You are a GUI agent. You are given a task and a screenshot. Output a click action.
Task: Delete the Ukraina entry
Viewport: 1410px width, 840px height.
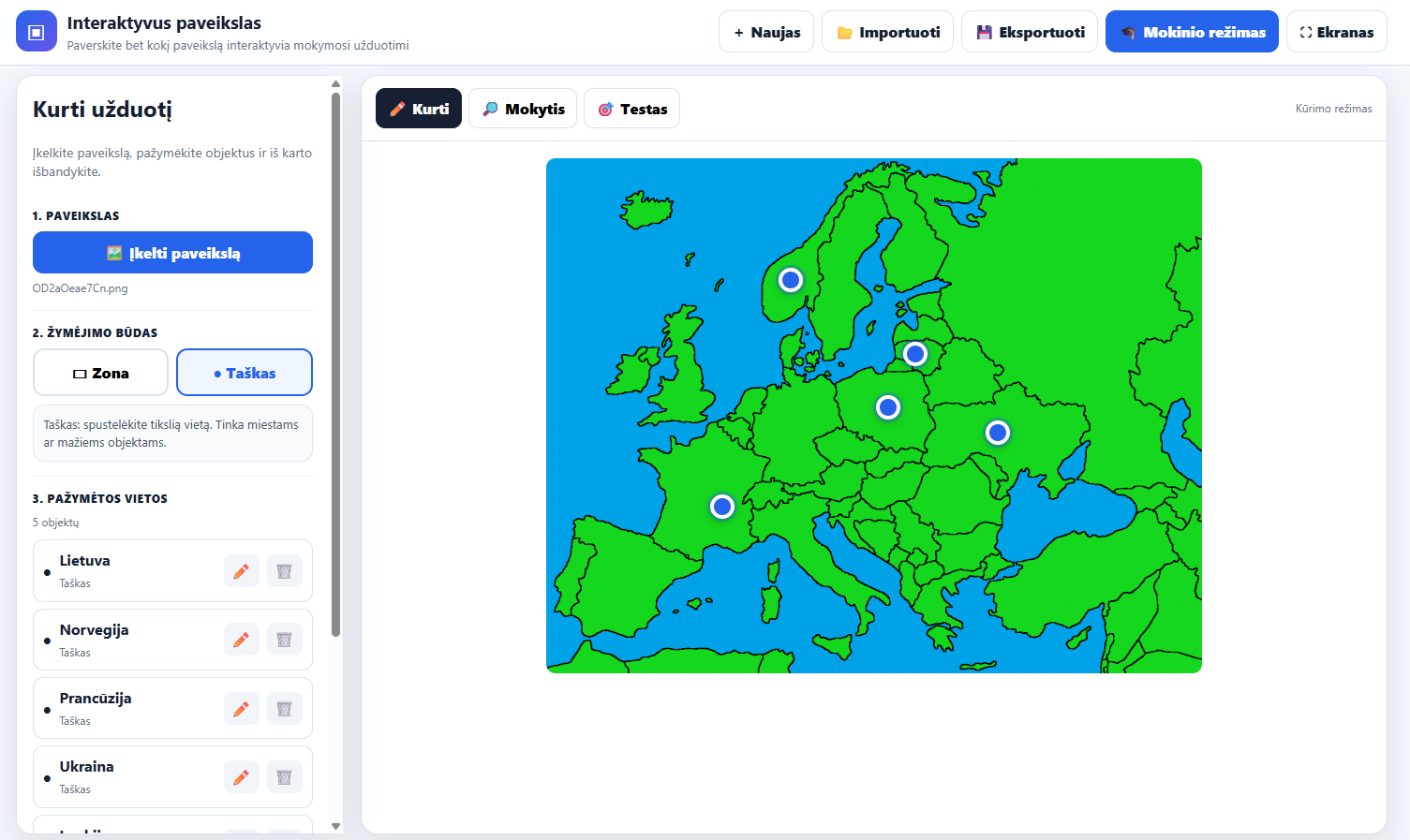pyautogui.click(x=285, y=777)
